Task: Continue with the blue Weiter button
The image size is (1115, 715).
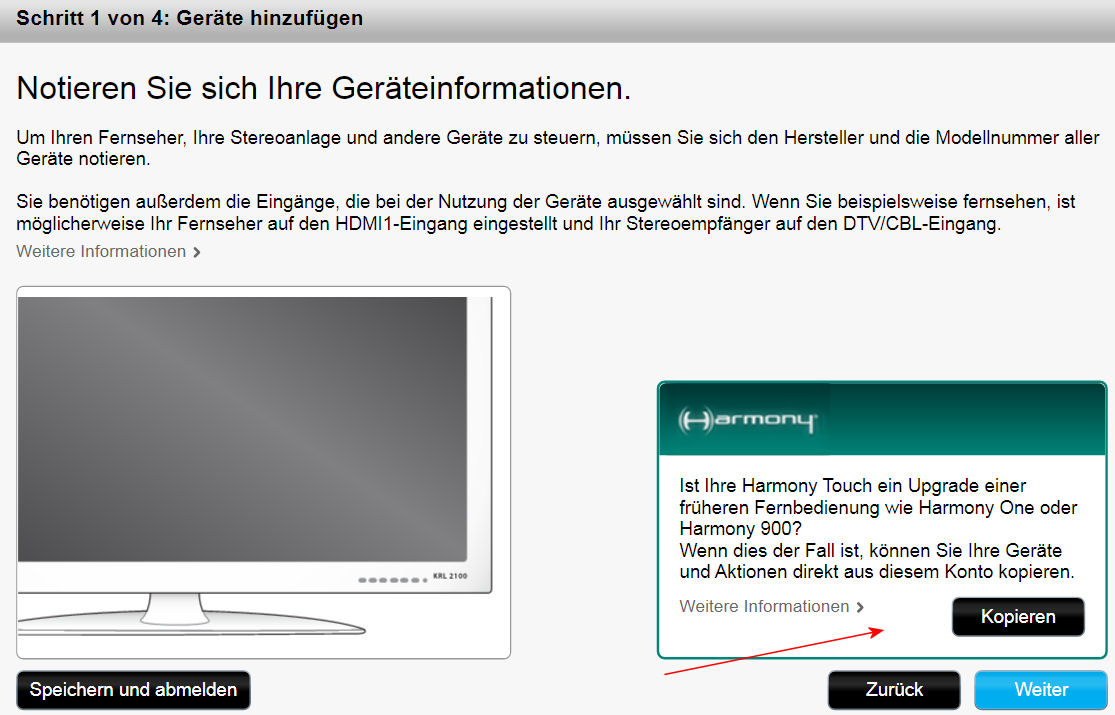Action: click(x=1041, y=689)
